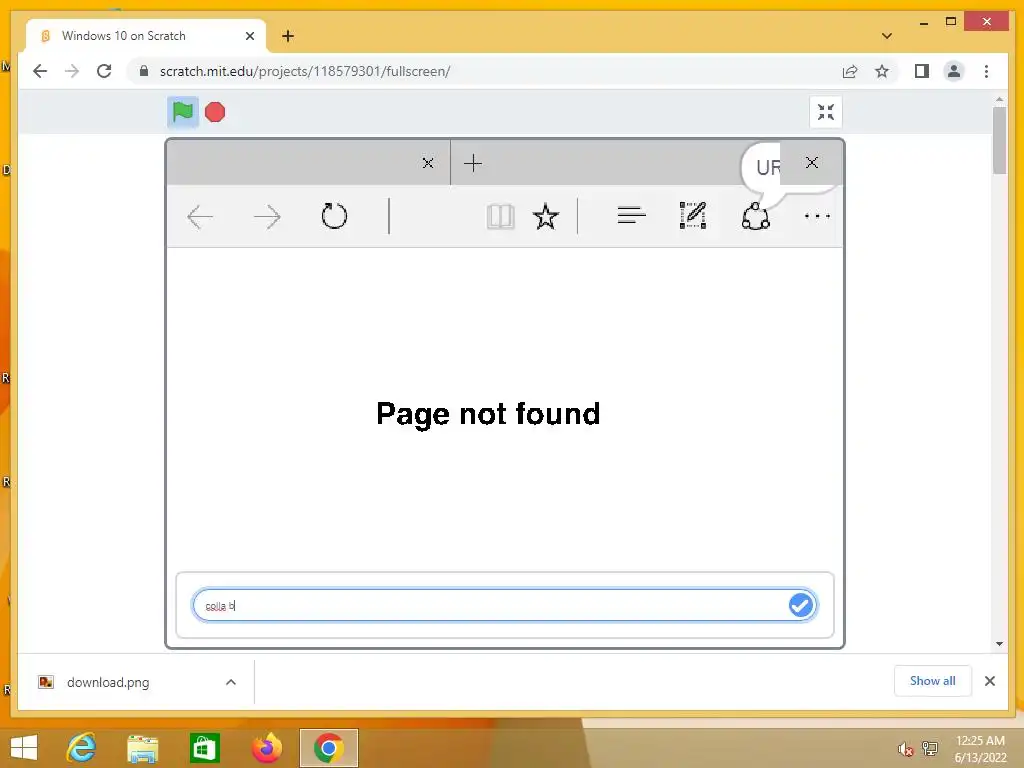Click the green flag to start project
Screen dimensions: 1024x768
pos(183,112)
